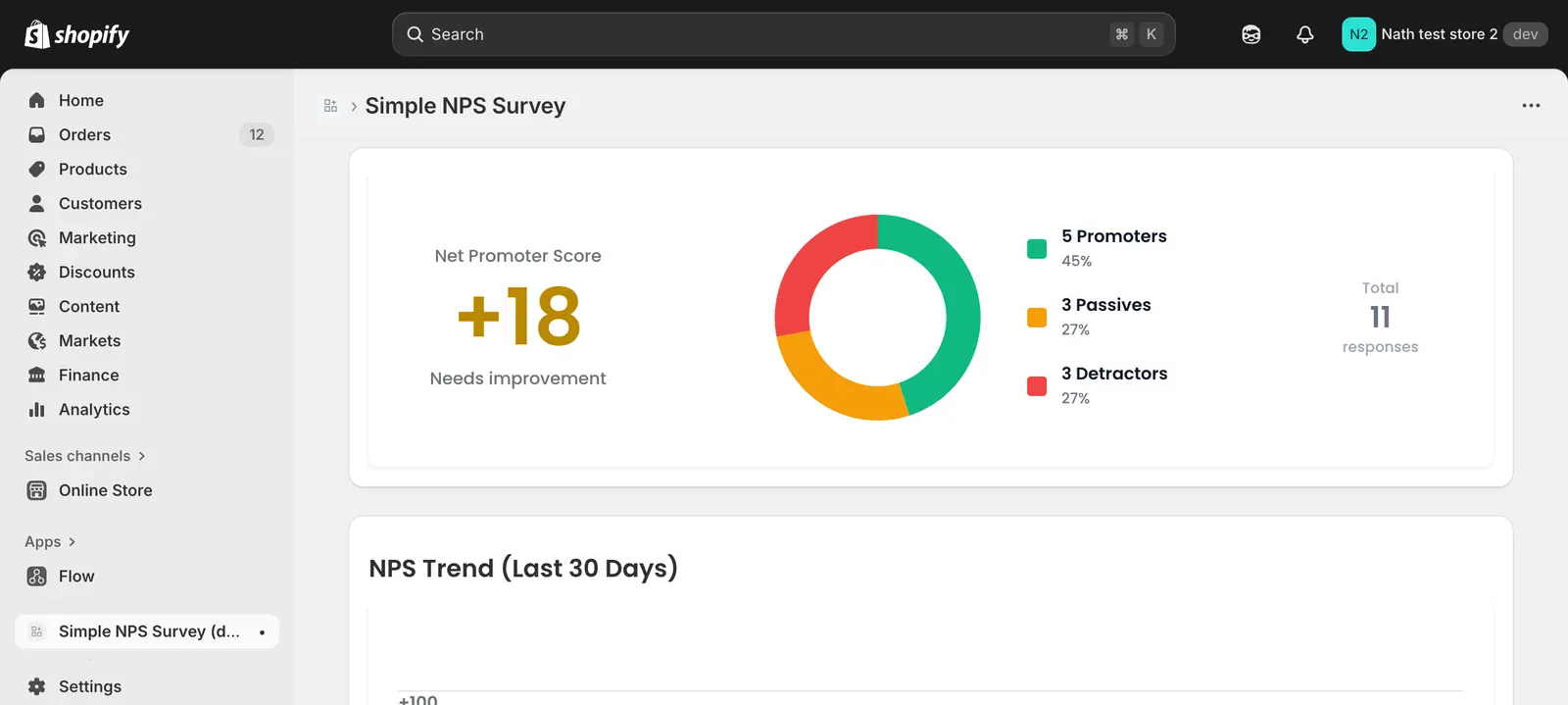
Task: Click the '5 Promoters' label
Action: coord(1114,236)
